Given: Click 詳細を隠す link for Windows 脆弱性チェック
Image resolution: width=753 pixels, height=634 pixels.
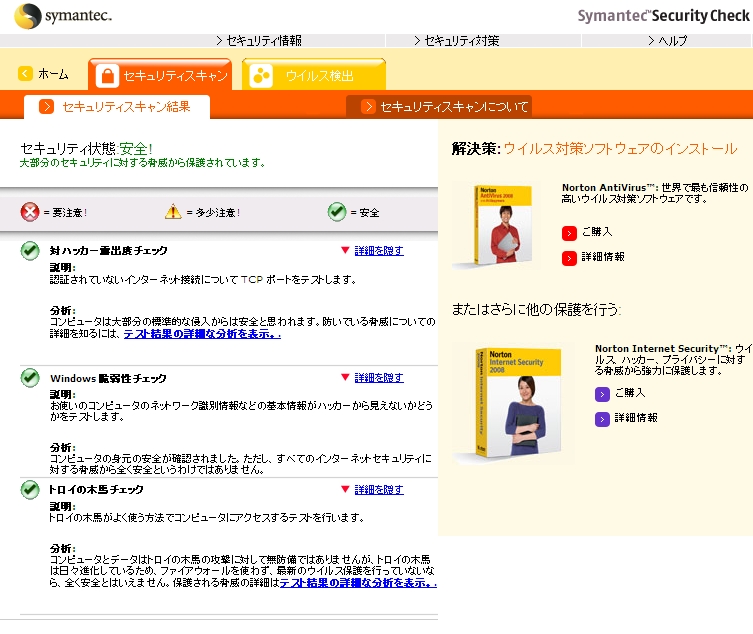Looking at the screenshot, I should click(x=379, y=378).
